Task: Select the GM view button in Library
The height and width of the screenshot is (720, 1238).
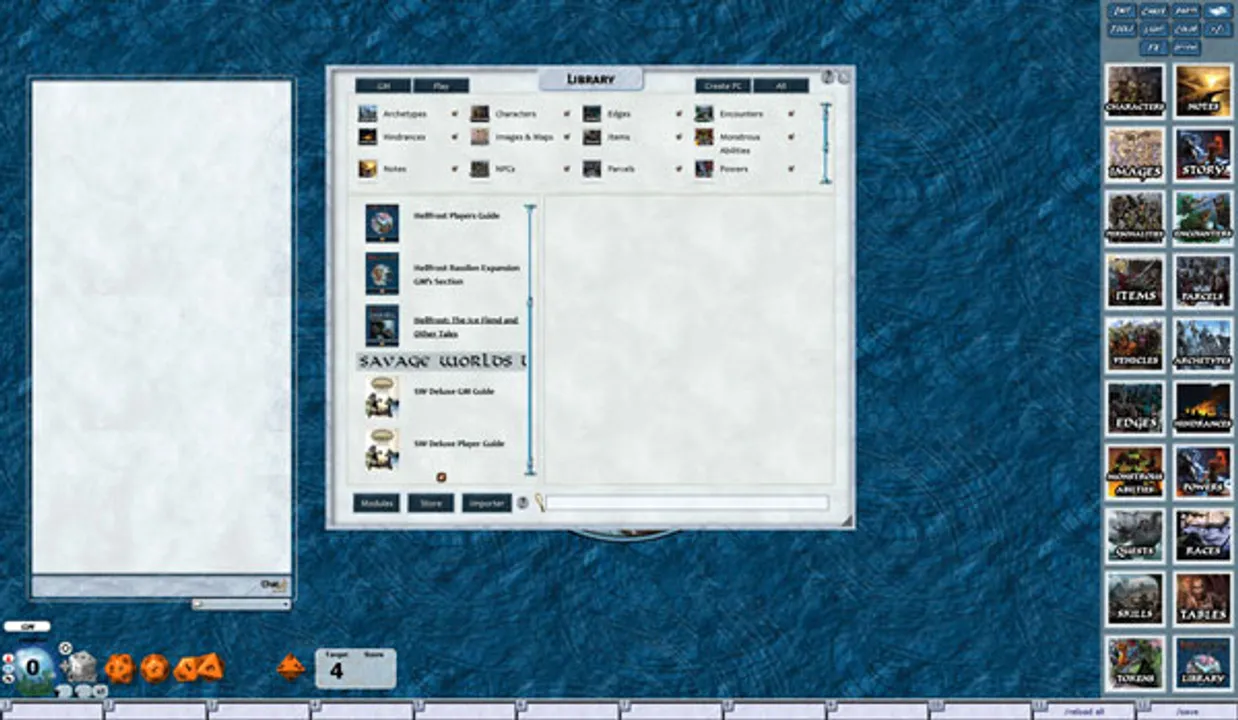Action: pos(383,86)
